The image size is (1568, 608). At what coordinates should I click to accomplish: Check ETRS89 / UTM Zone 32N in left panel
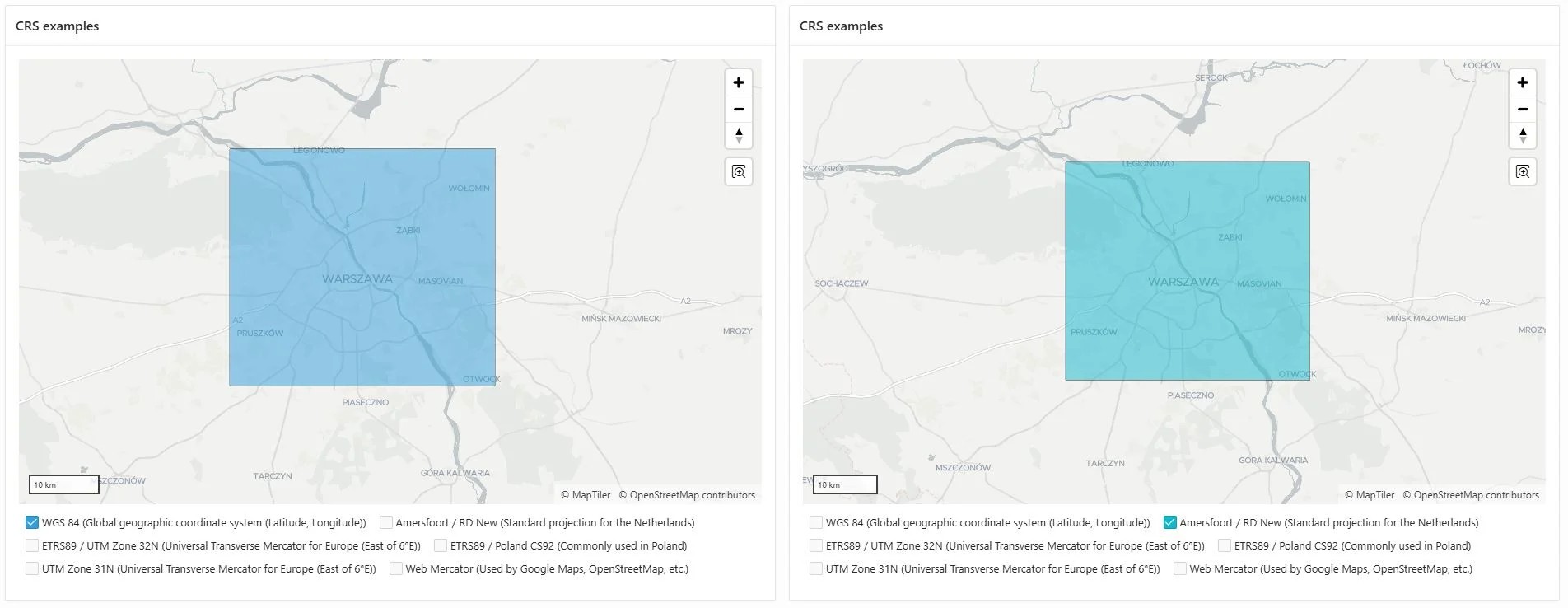[x=32, y=545]
